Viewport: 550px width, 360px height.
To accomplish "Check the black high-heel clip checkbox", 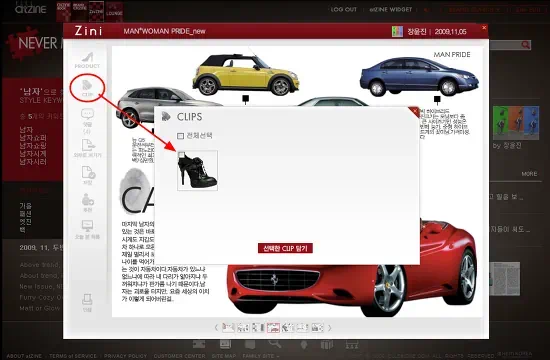I will coord(181,154).
